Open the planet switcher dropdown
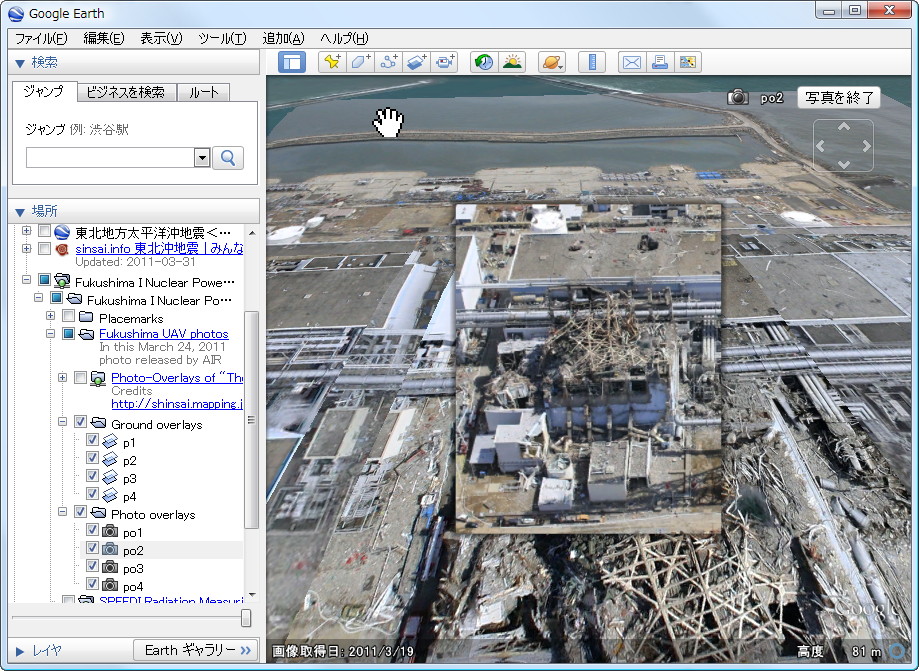The width and height of the screenshot is (919, 671). tap(552, 62)
